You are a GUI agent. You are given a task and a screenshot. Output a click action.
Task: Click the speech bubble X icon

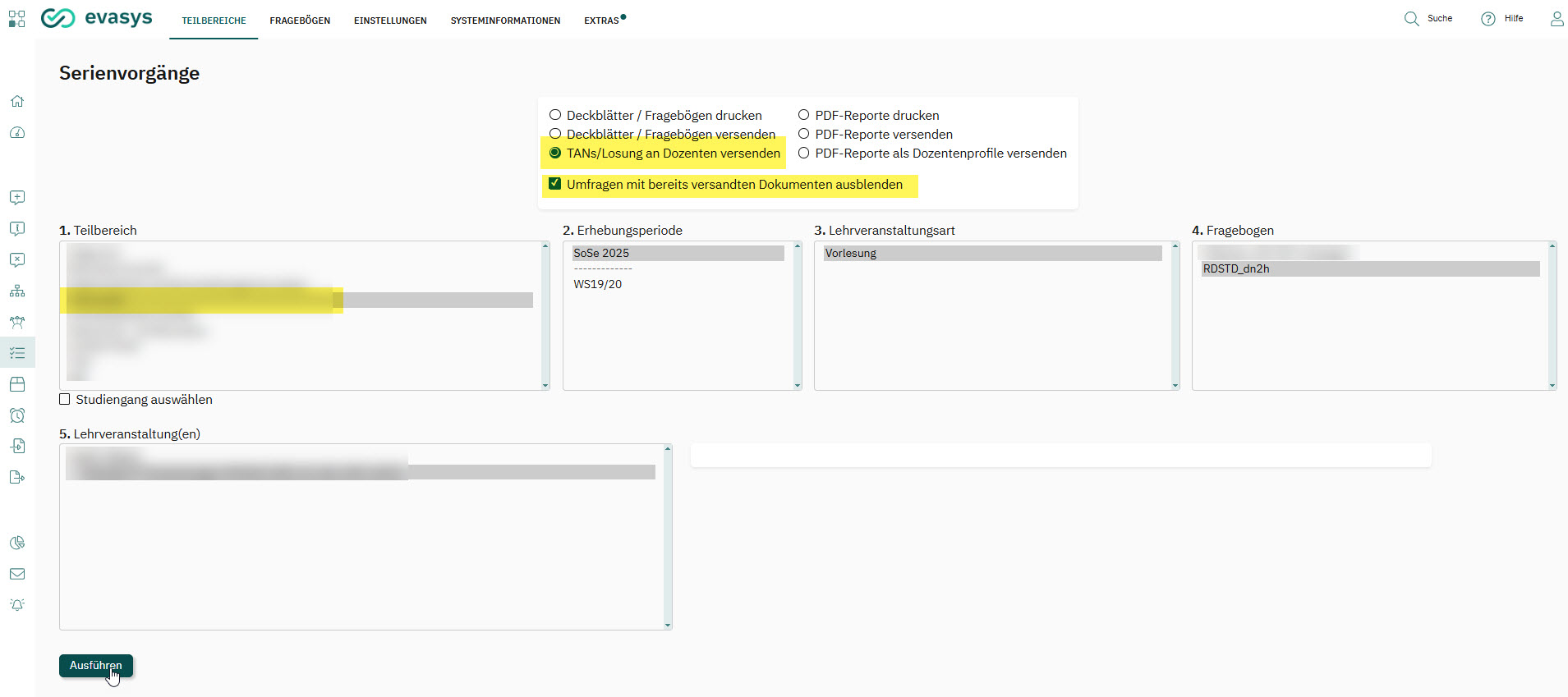click(17, 260)
